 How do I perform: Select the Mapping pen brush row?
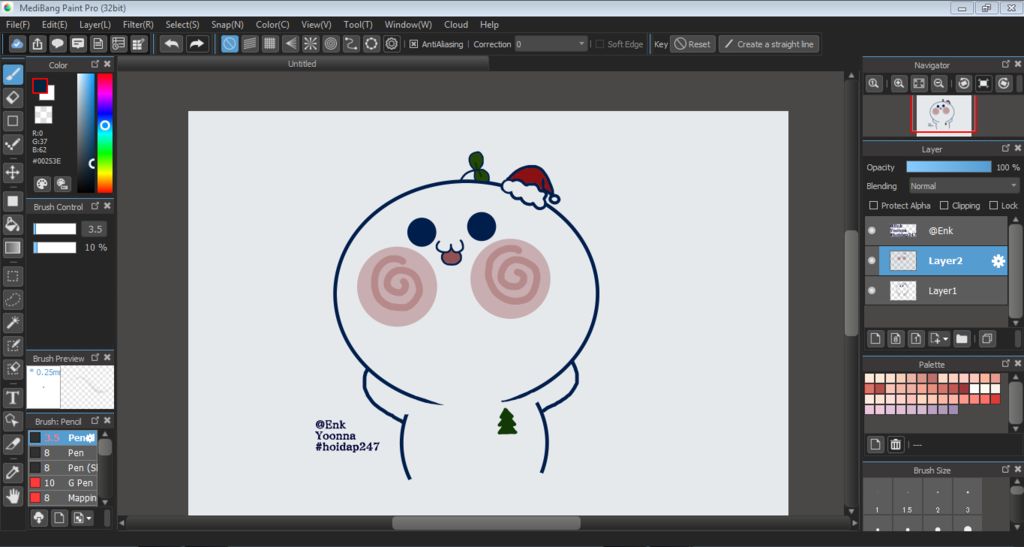[x=63, y=498]
